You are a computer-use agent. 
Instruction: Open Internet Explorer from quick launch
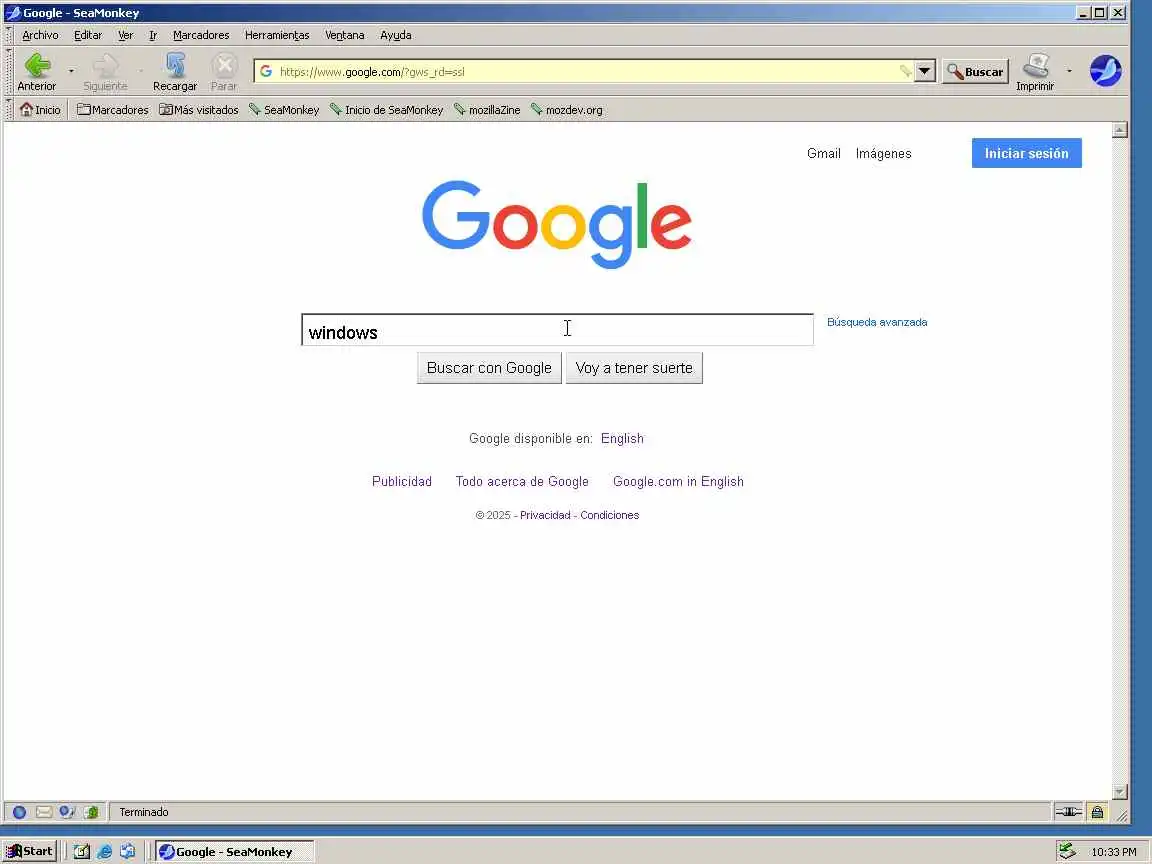(x=104, y=852)
